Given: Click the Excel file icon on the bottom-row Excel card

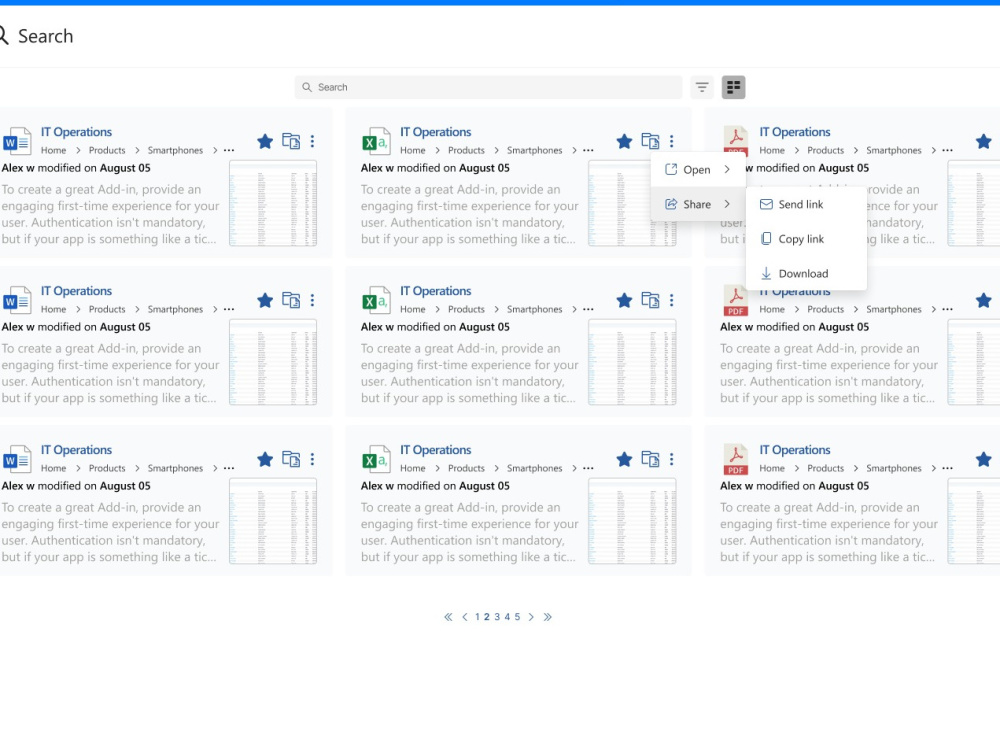Looking at the screenshot, I should [376, 459].
